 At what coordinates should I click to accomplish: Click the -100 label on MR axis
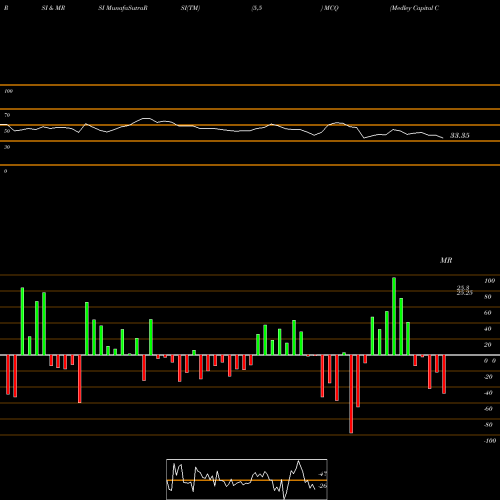pos(489,441)
